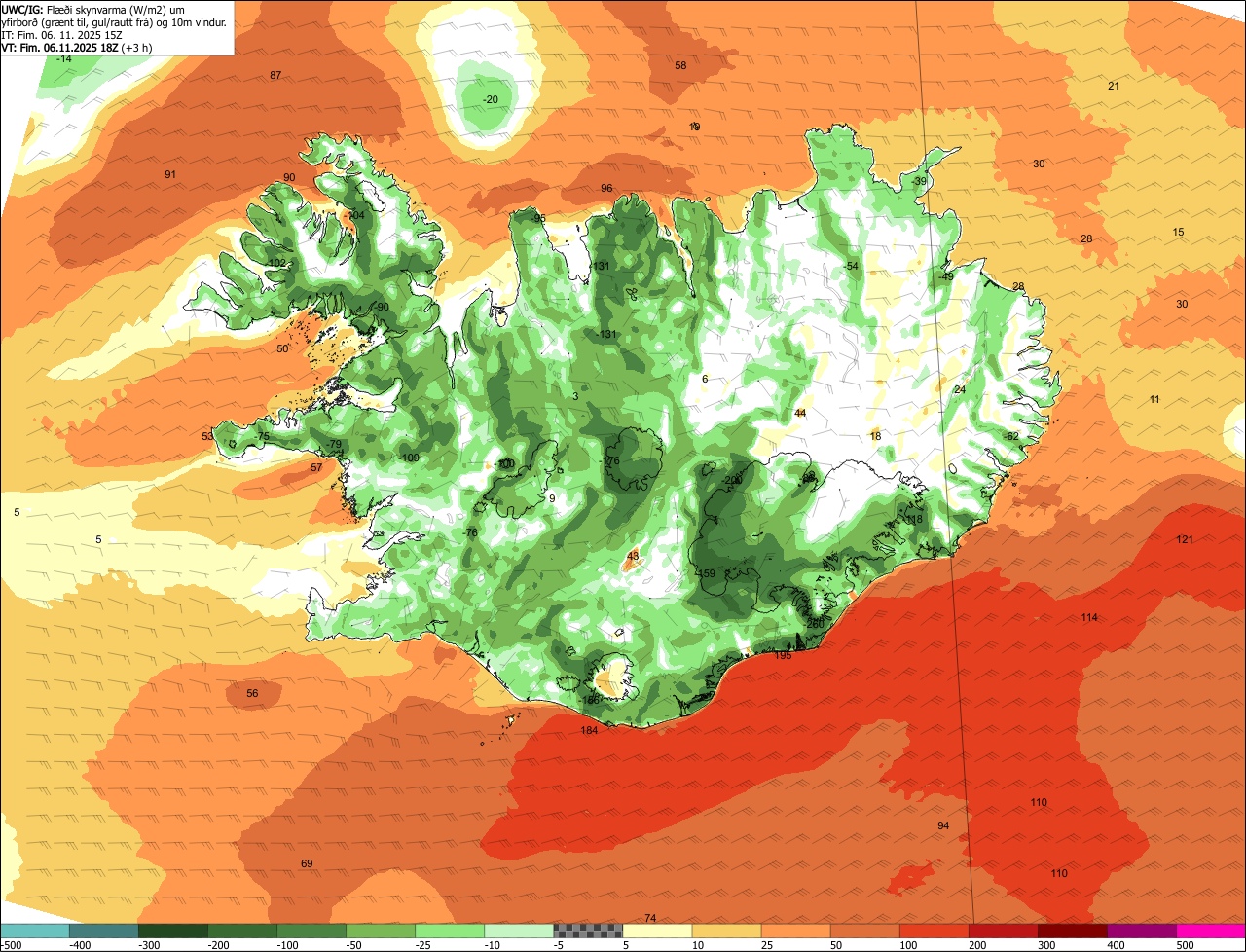Select the '96' value north of Iceland
This screenshot has width=1246, height=952.
pyautogui.click(x=606, y=189)
